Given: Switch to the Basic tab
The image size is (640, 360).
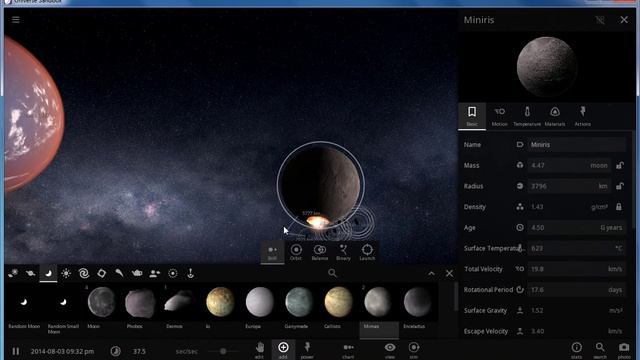Looking at the screenshot, I should coord(472,116).
